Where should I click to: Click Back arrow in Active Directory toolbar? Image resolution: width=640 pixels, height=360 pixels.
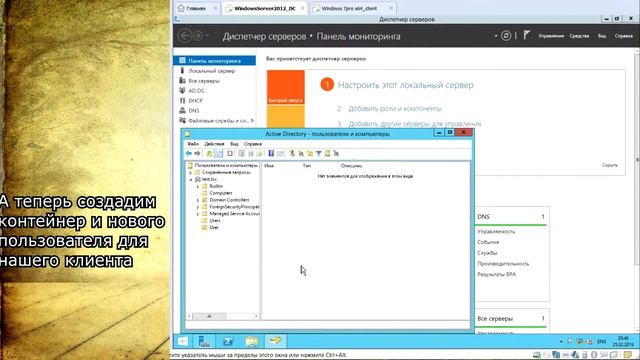pyautogui.click(x=189, y=153)
